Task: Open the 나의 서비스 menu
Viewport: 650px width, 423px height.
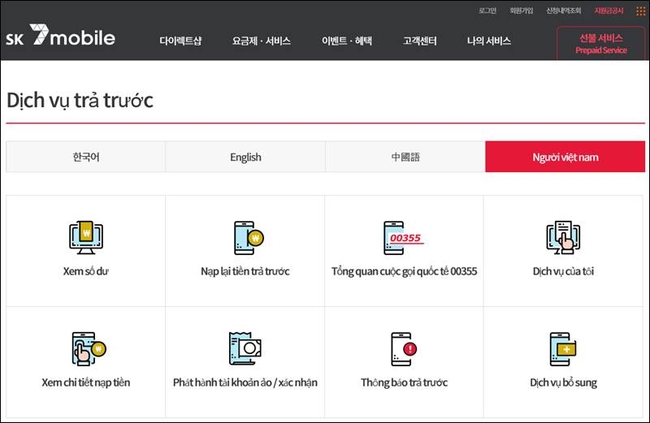Action: coord(489,41)
